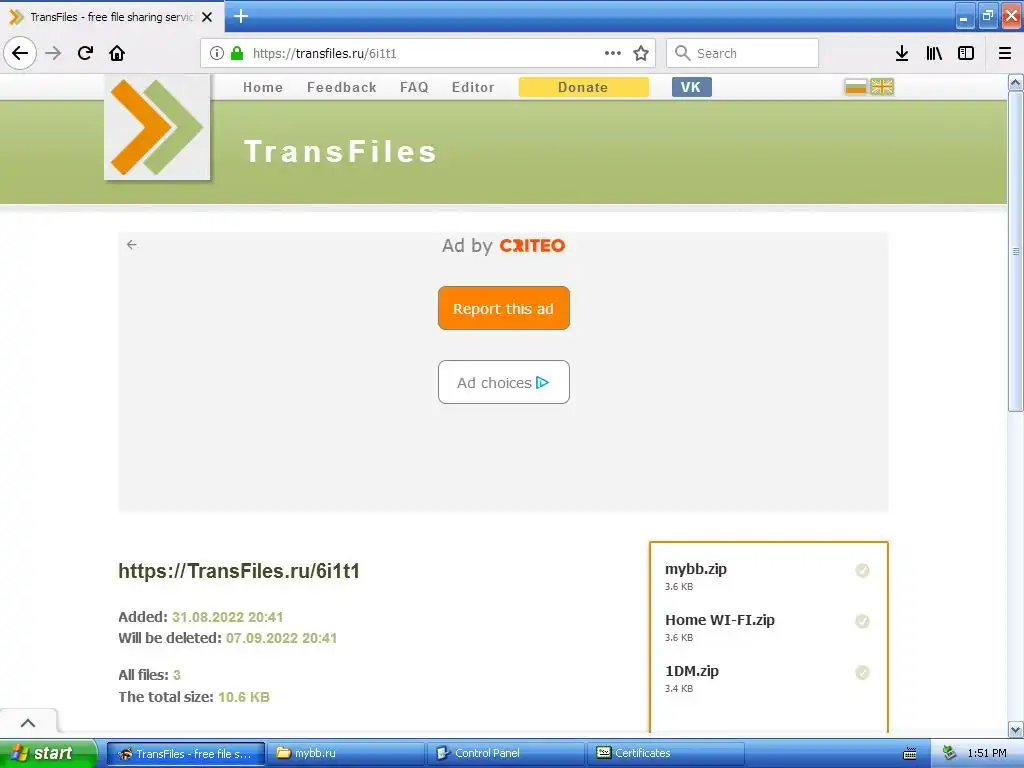Click the address bar URL field

coord(428,53)
